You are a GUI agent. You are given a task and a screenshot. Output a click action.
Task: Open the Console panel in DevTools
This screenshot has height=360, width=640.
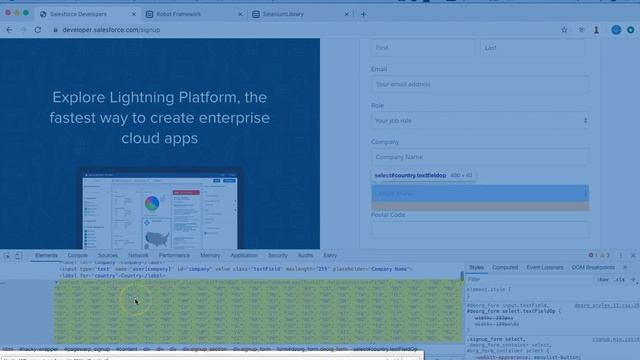(x=78, y=256)
